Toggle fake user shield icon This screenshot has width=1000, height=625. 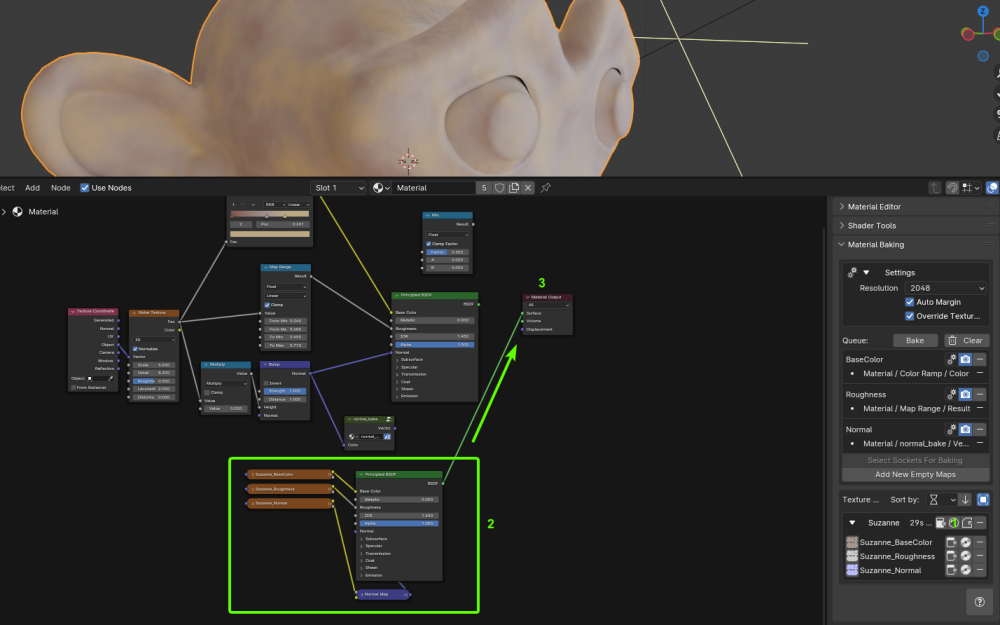click(499, 188)
